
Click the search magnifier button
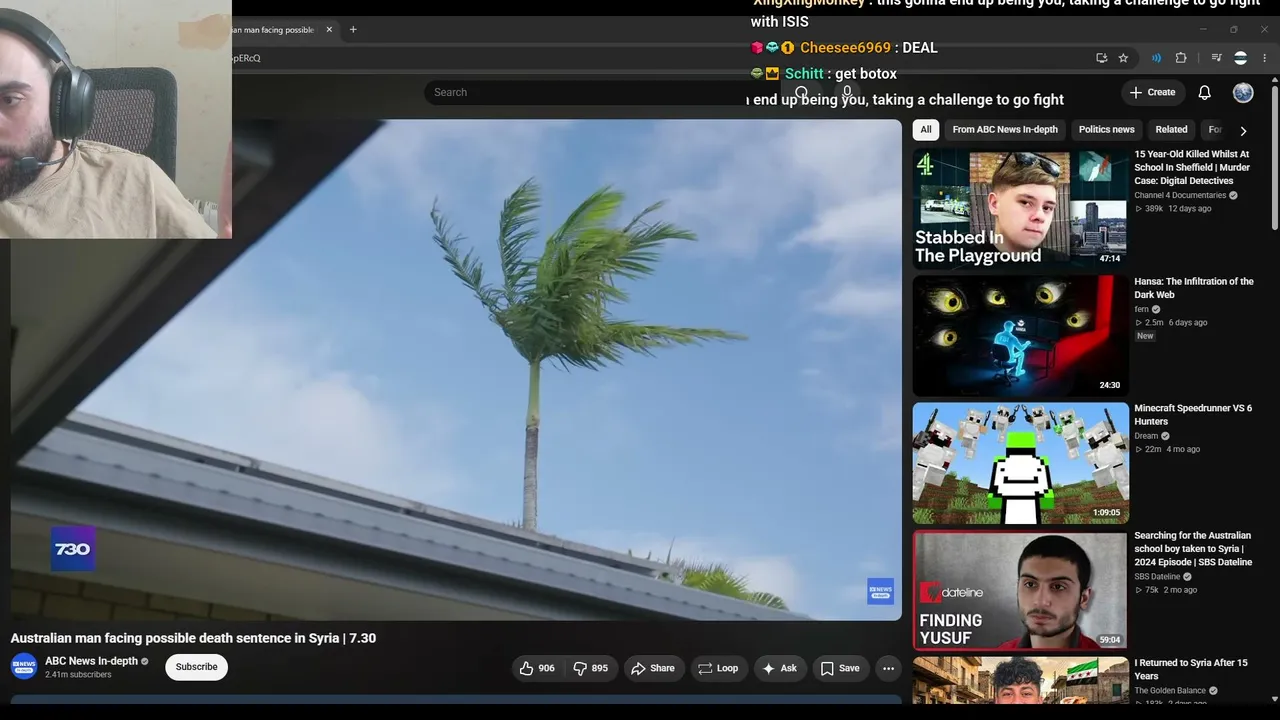point(801,92)
